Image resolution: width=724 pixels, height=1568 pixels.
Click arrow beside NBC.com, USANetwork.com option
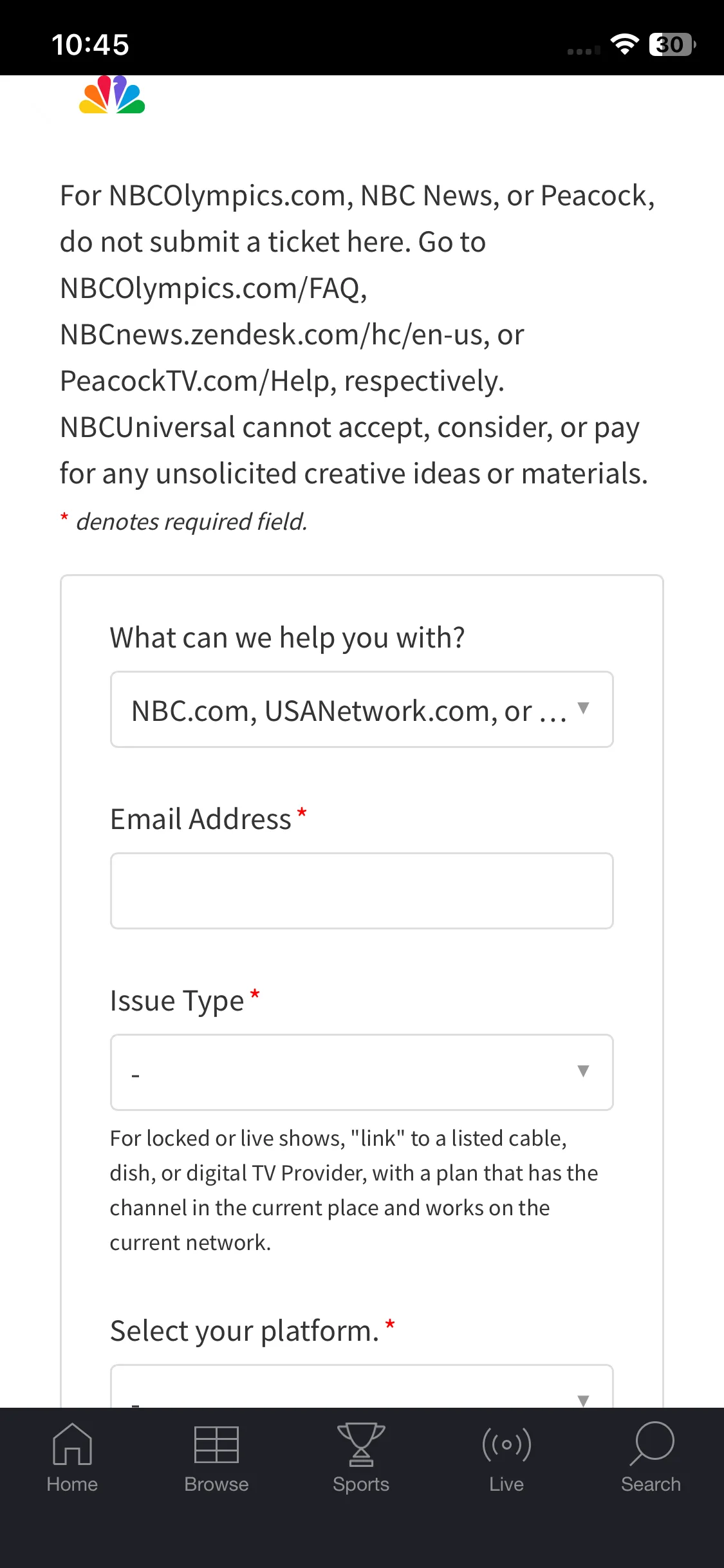point(583,708)
